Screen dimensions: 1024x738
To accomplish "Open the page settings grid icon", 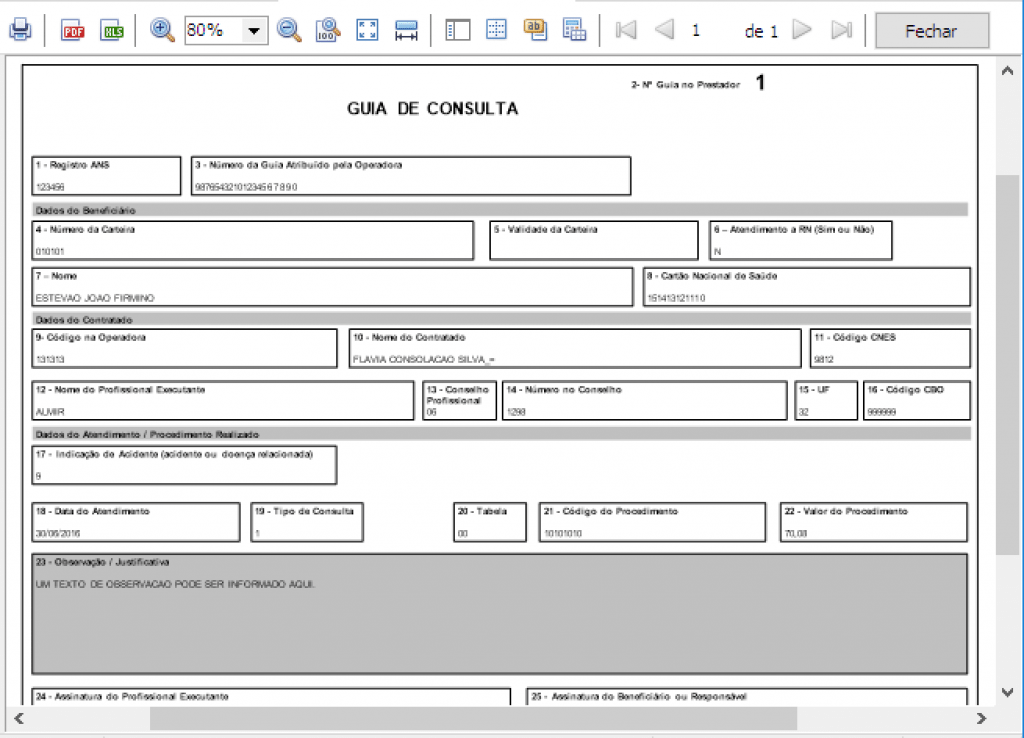I will pyautogui.click(x=496, y=30).
